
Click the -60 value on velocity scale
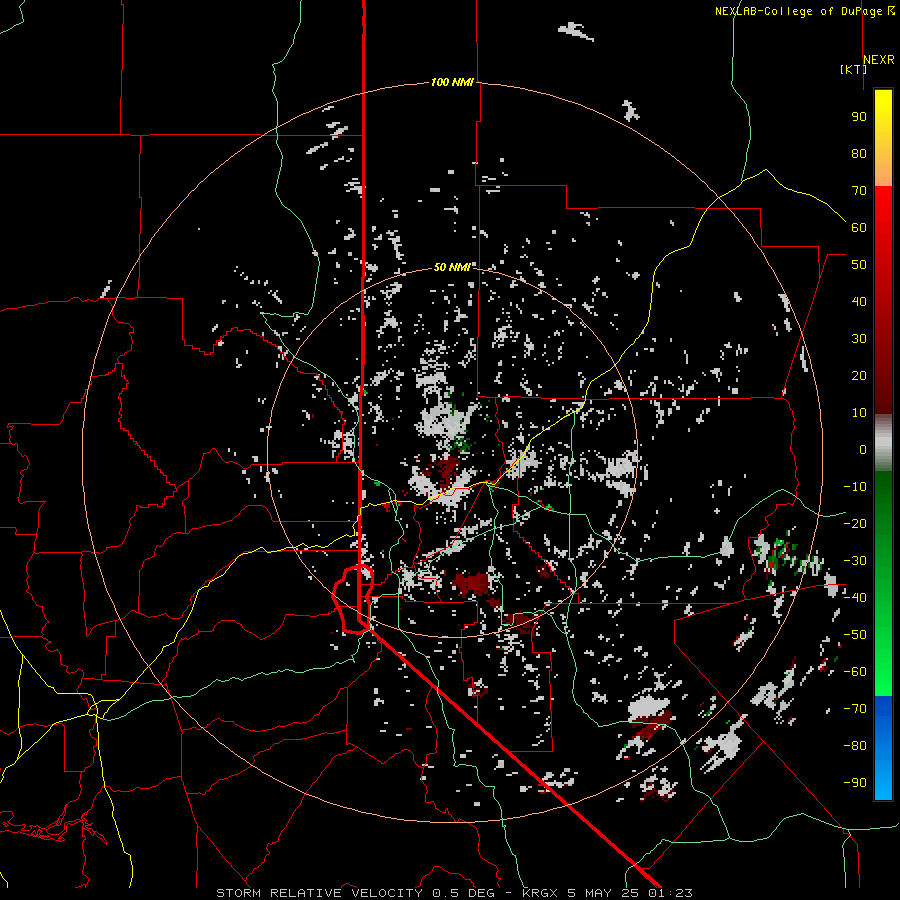click(855, 672)
